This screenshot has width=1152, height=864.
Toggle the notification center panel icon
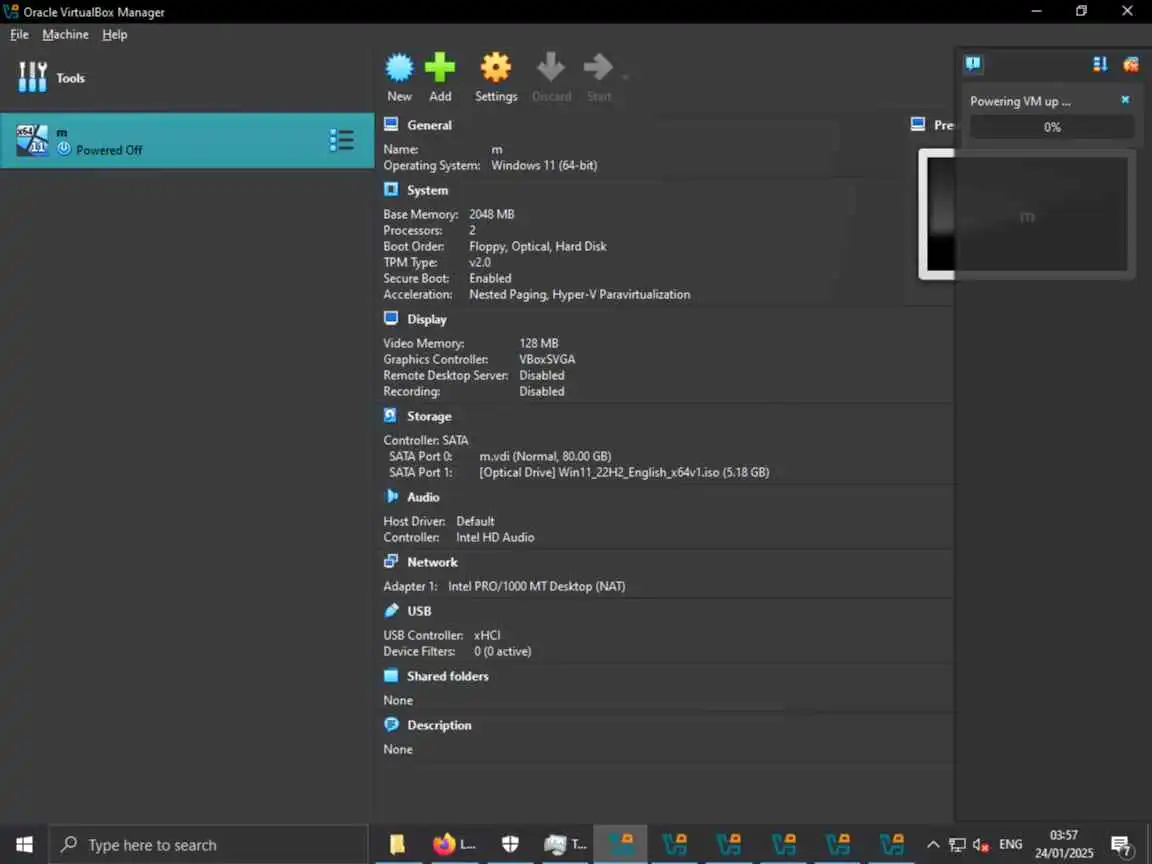coord(973,64)
